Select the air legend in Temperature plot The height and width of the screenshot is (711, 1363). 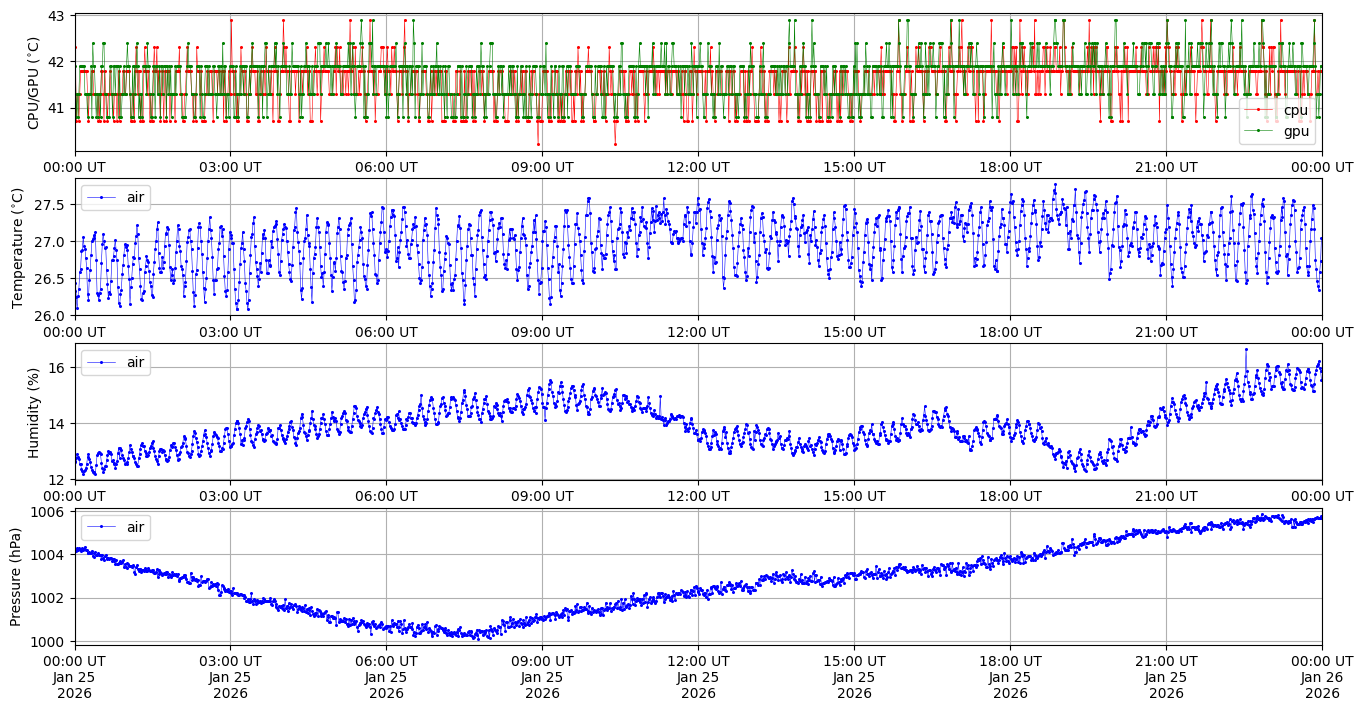(x=135, y=197)
